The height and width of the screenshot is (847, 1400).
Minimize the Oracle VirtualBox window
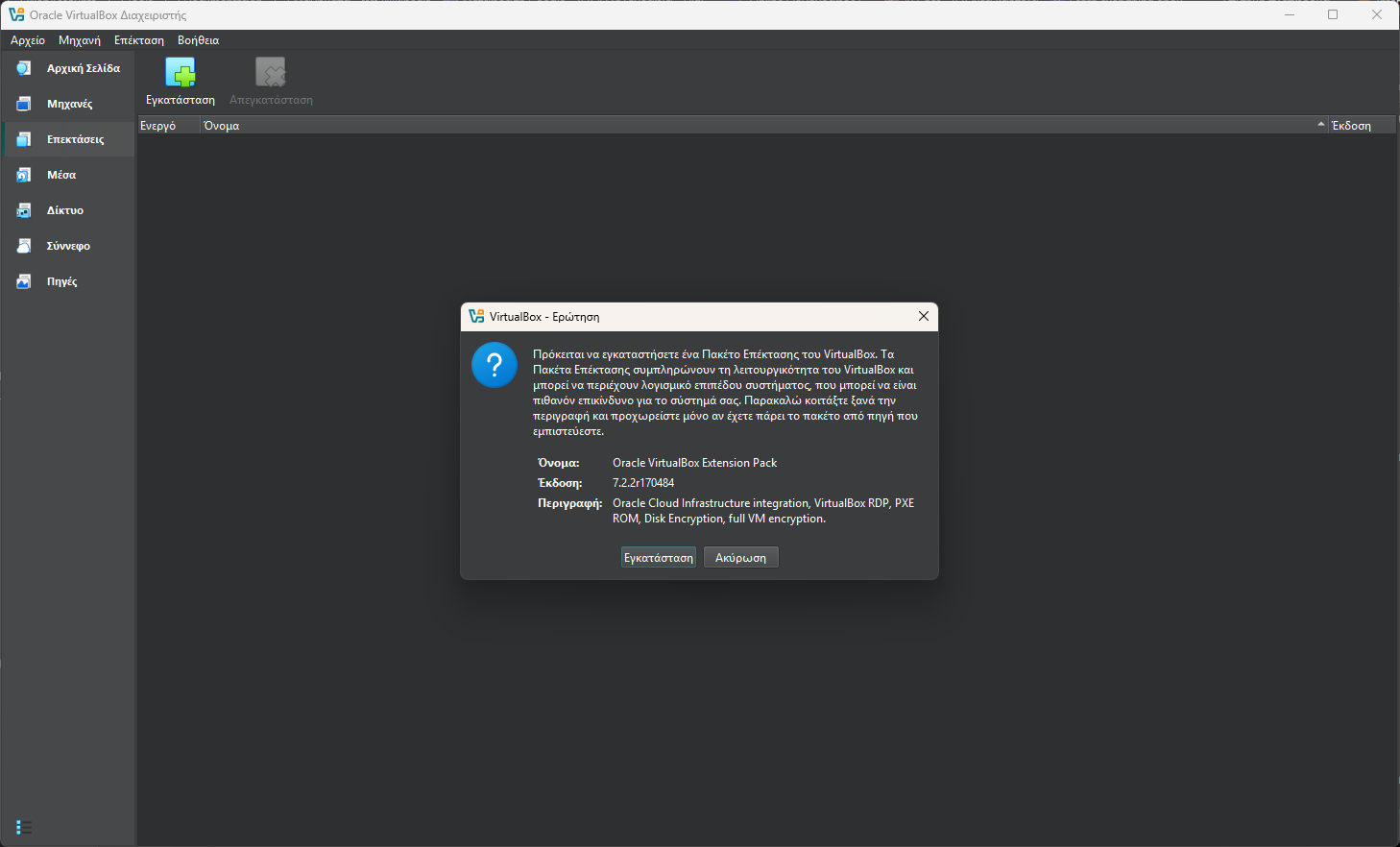1290,14
